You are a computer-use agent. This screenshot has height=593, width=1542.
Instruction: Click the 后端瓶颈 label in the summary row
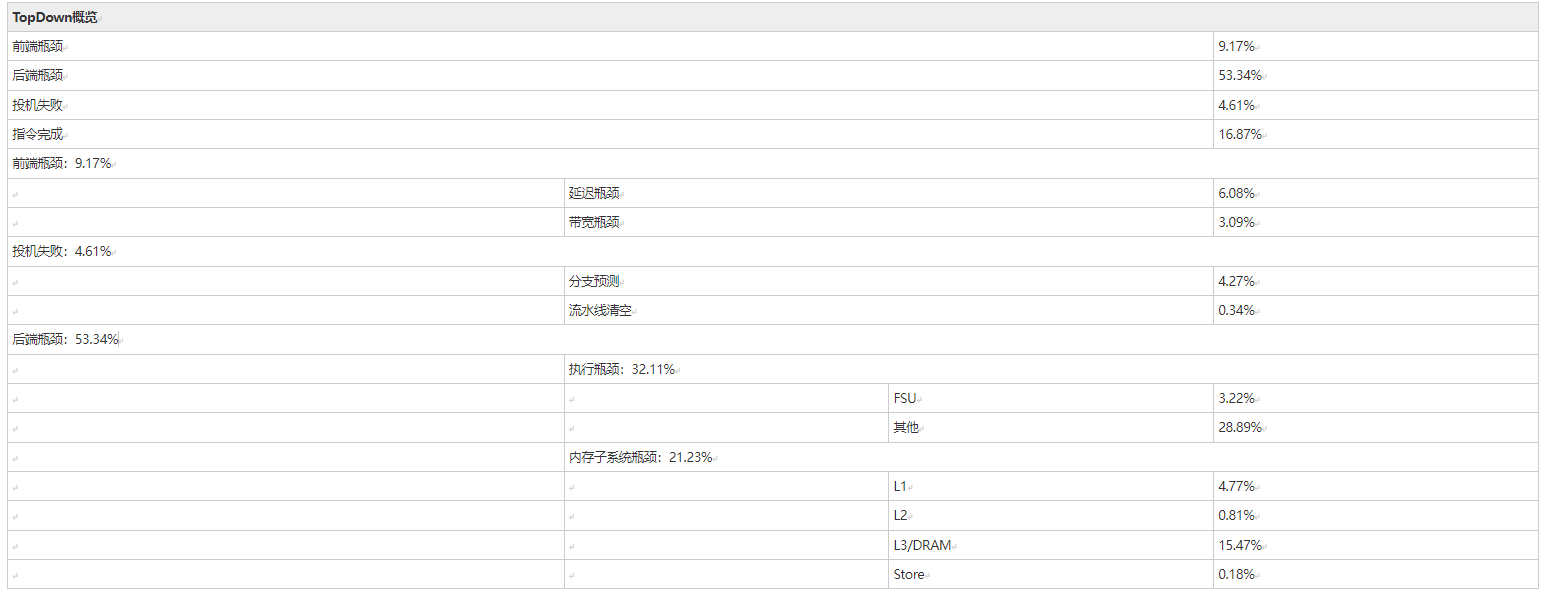[37, 76]
